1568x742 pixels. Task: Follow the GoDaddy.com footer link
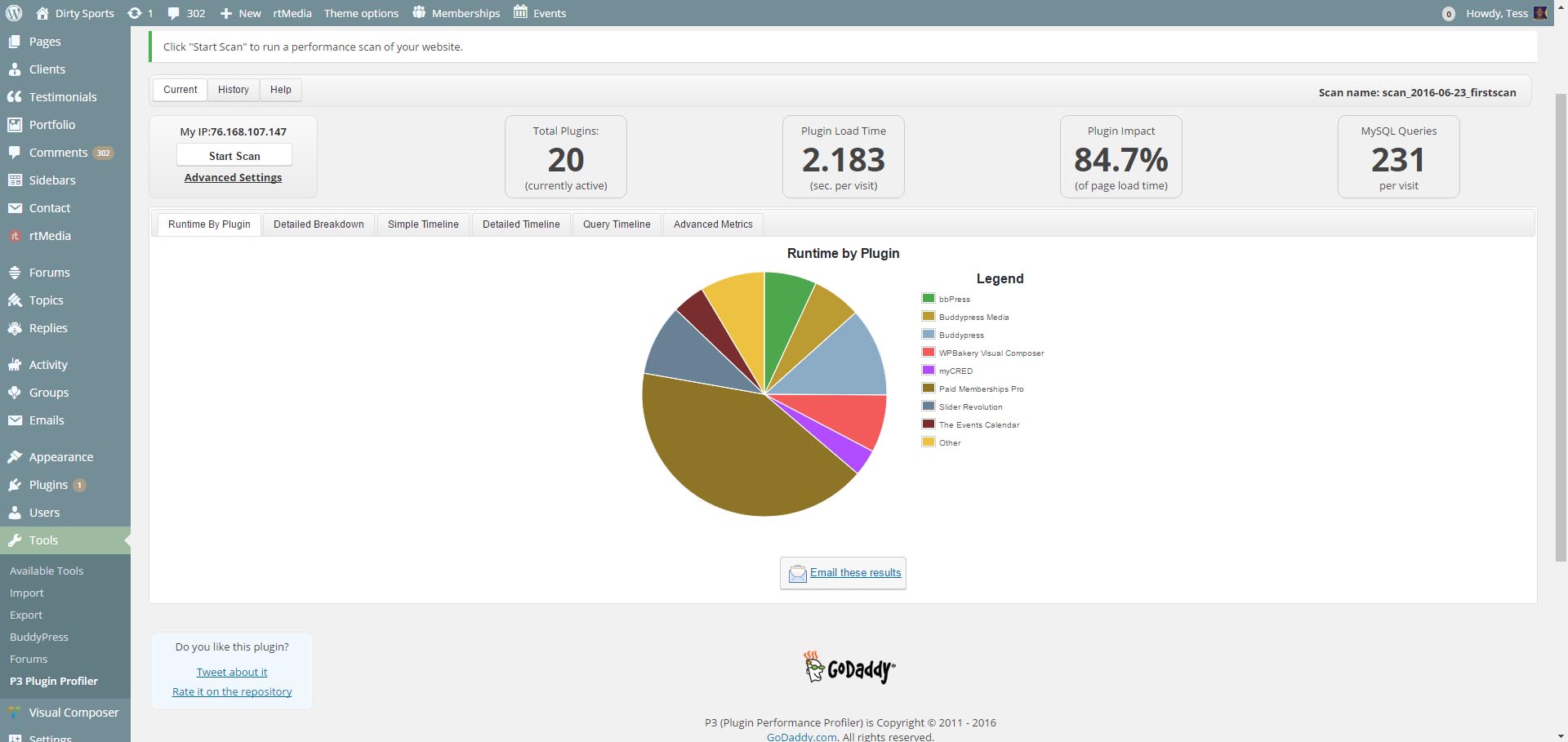[802, 736]
